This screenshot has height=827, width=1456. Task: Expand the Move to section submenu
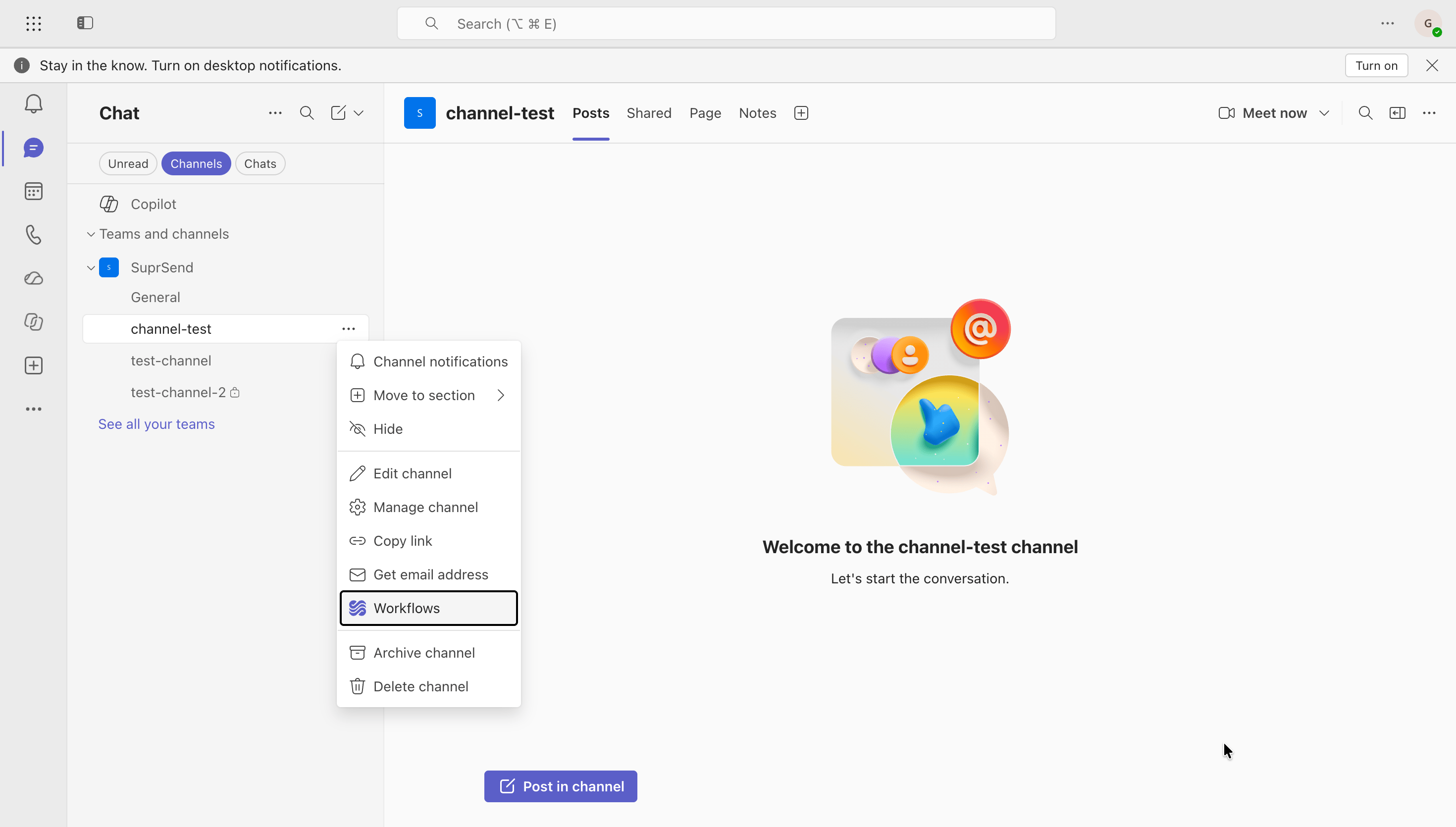(x=429, y=395)
